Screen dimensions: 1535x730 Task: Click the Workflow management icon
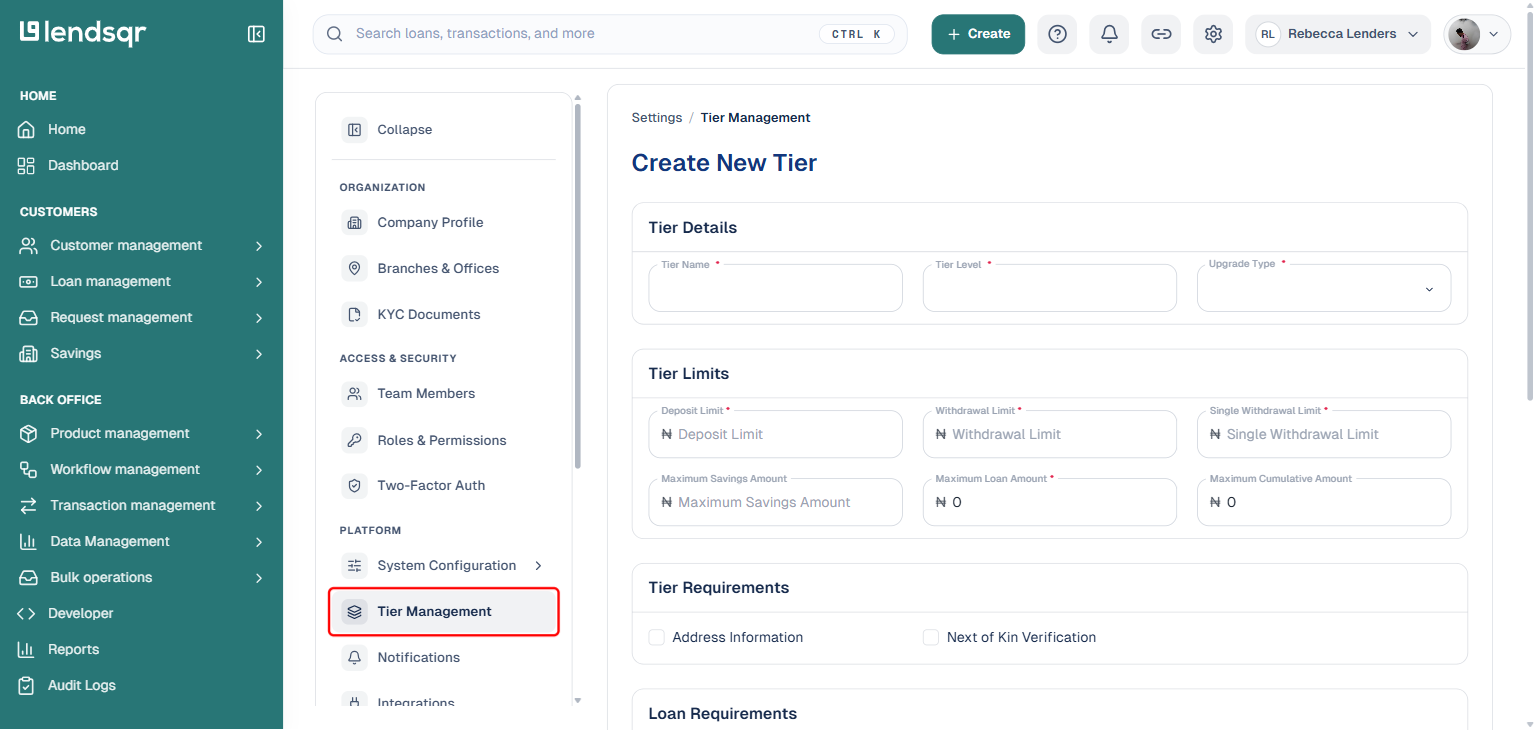click(x=29, y=470)
